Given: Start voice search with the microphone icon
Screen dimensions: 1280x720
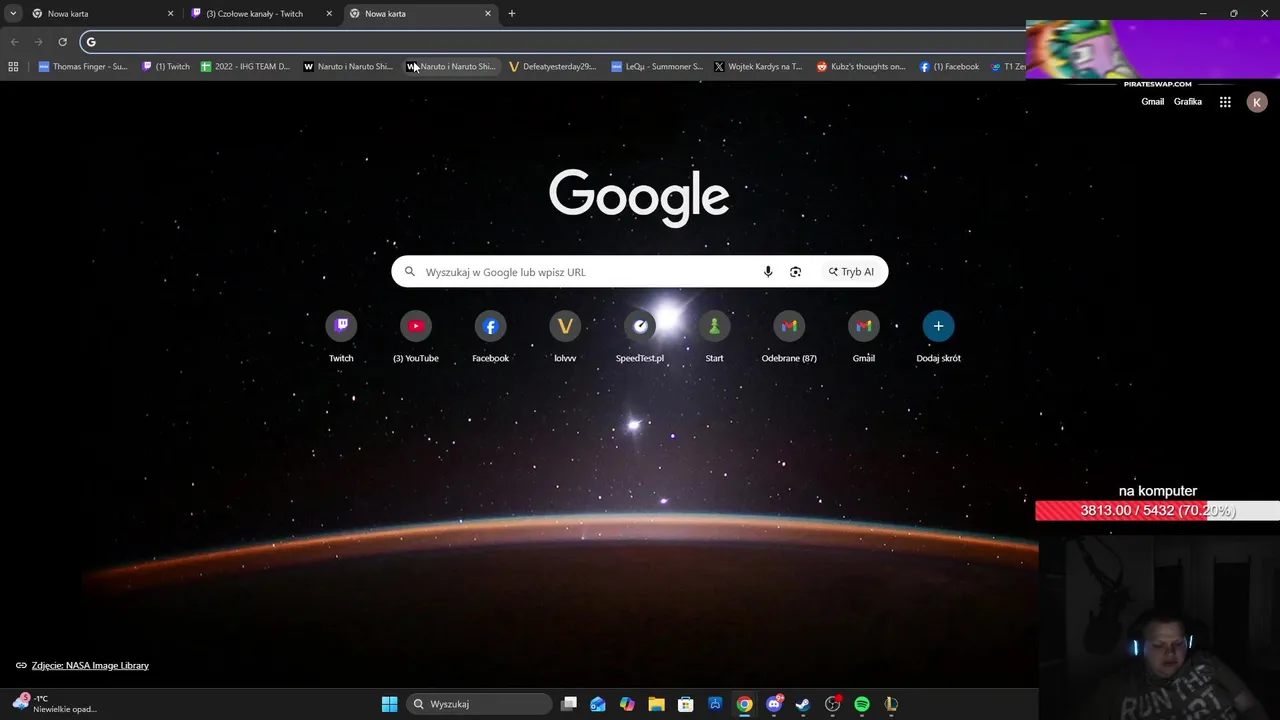Looking at the screenshot, I should pyautogui.click(x=768, y=272).
